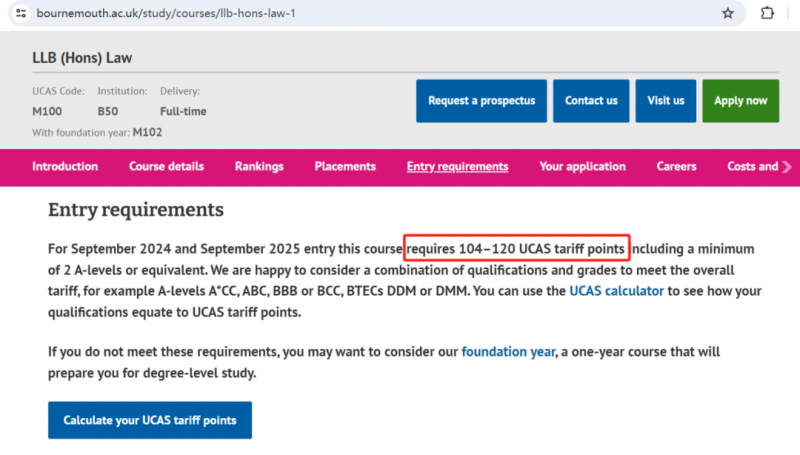Jump to the Placements section

[x=345, y=167]
